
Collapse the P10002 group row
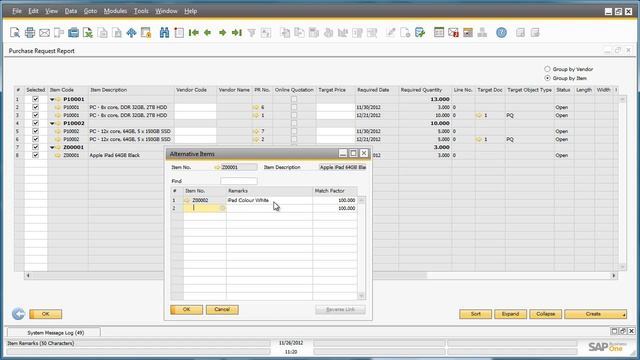point(52,123)
